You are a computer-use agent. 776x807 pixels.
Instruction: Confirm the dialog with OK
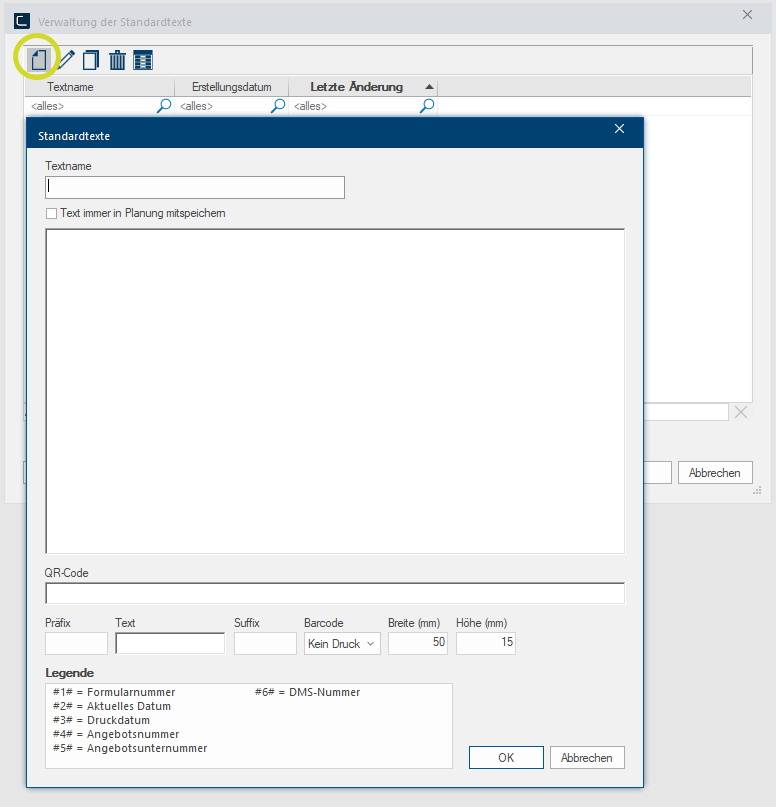point(506,758)
